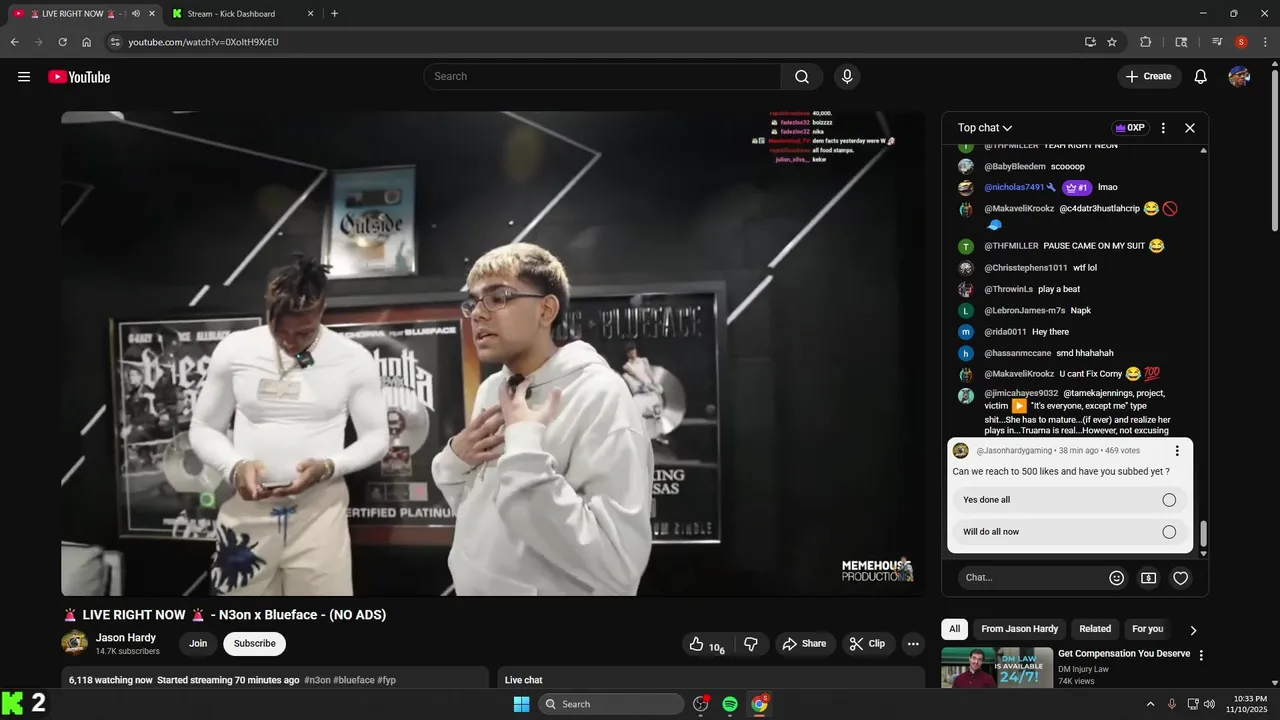The image size is (1280, 720).
Task: Show hidden system tray icons
Action: click(1150, 704)
